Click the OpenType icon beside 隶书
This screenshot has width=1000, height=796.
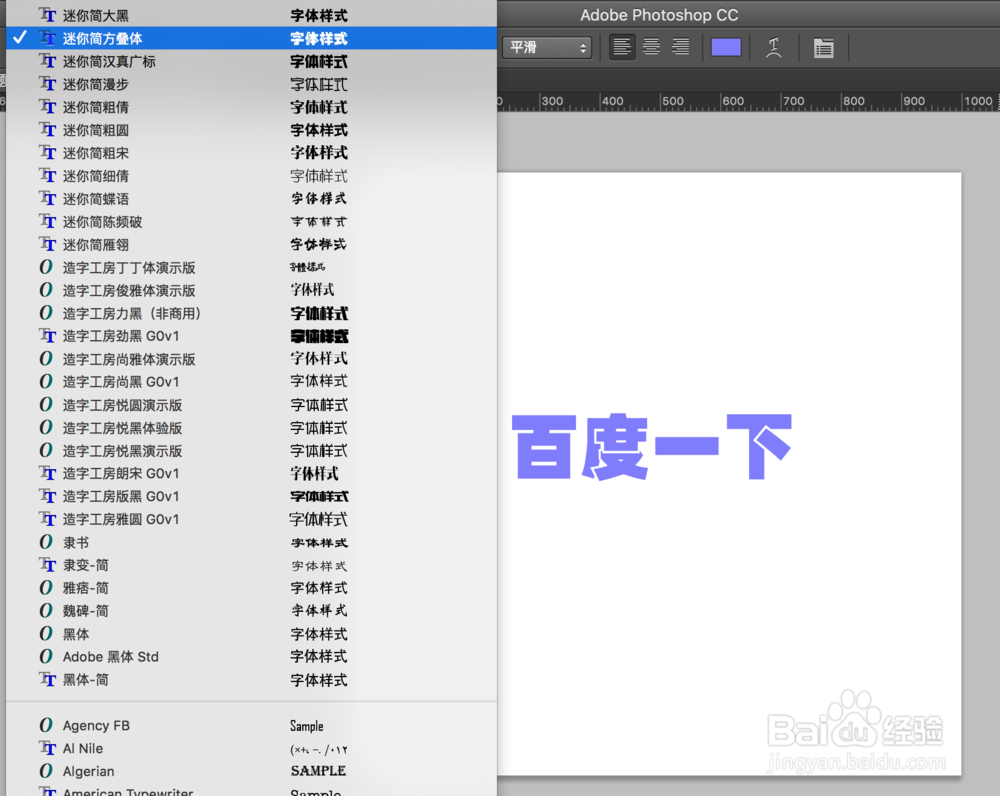(46, 542)
